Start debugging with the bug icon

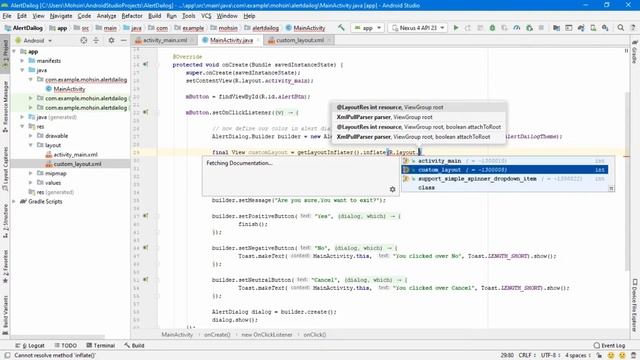pyautogui.click(x=492, y=28)
